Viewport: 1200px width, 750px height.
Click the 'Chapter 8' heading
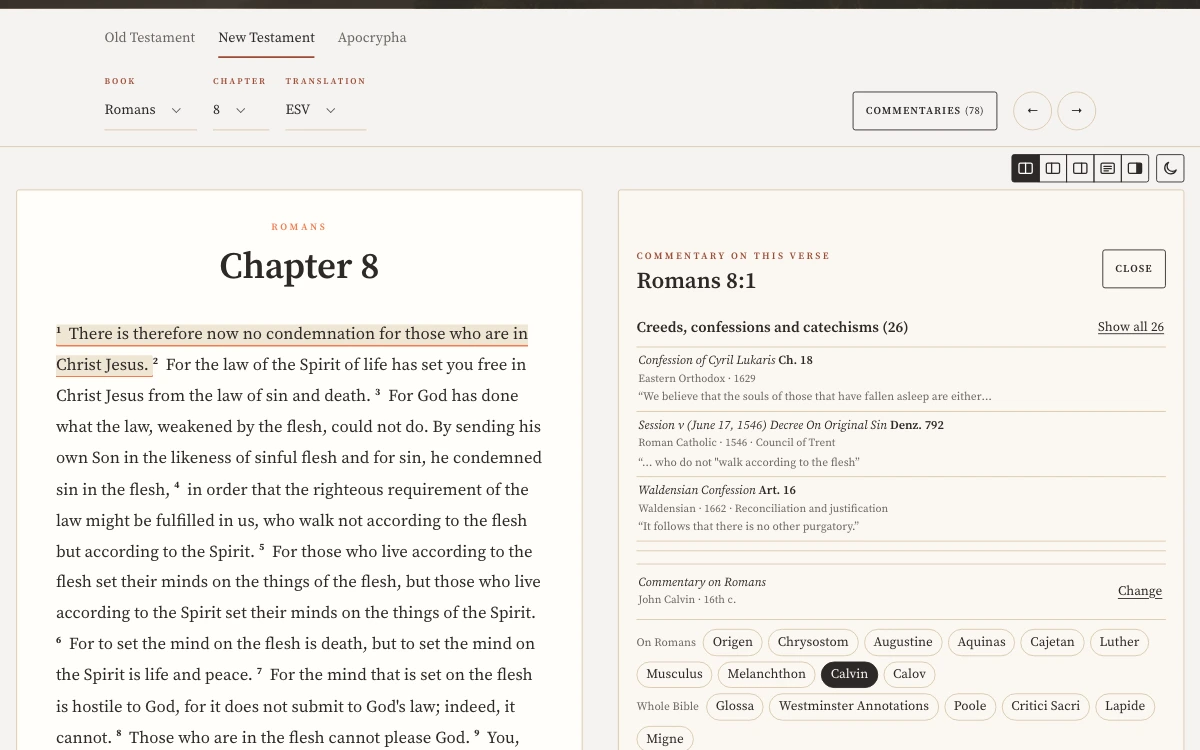coord(299,266)
